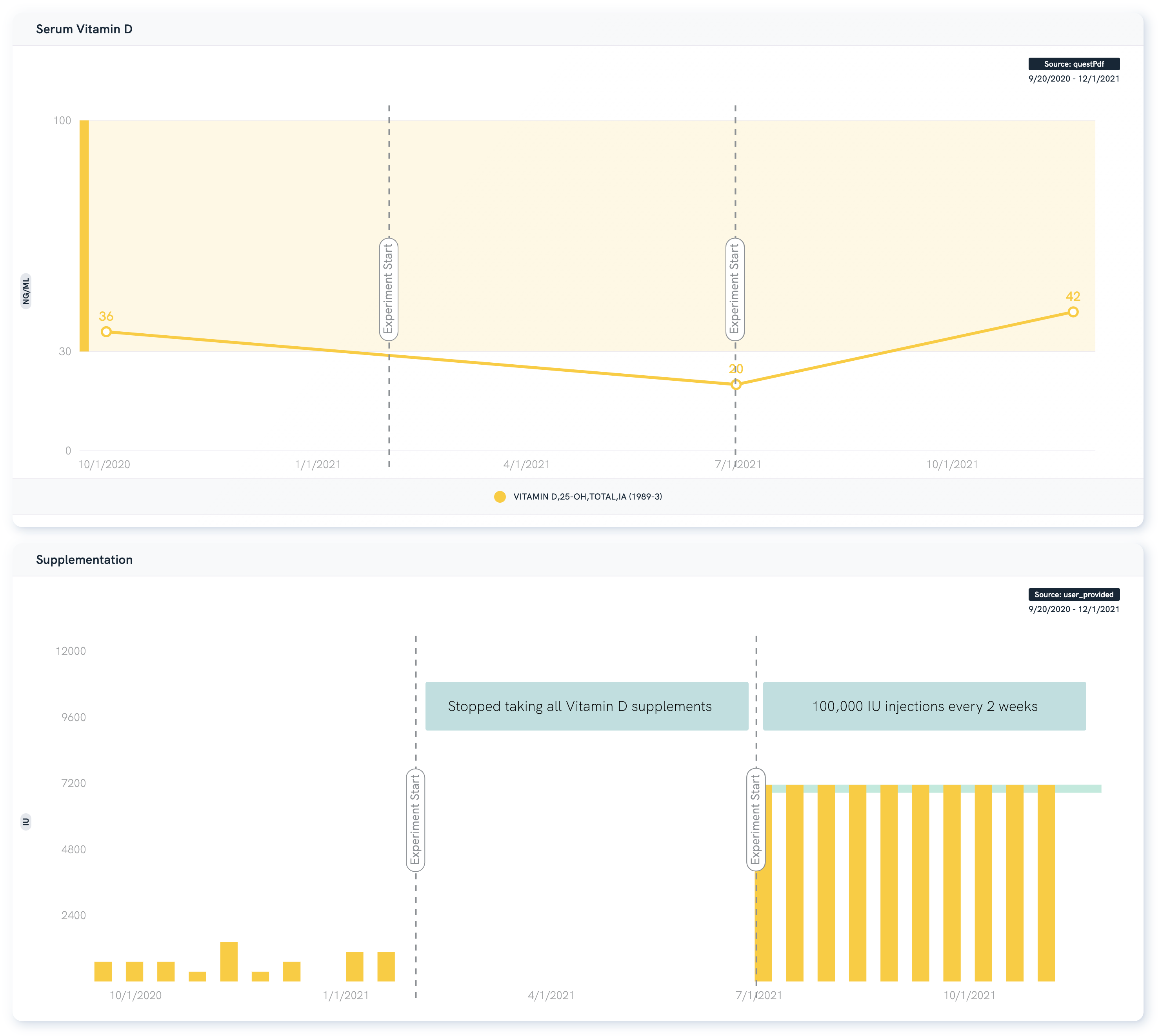The image size is (1160, 1036).
Task: Click the last tall injection bar after 10/1/2021
Action: click(1046, 883)
